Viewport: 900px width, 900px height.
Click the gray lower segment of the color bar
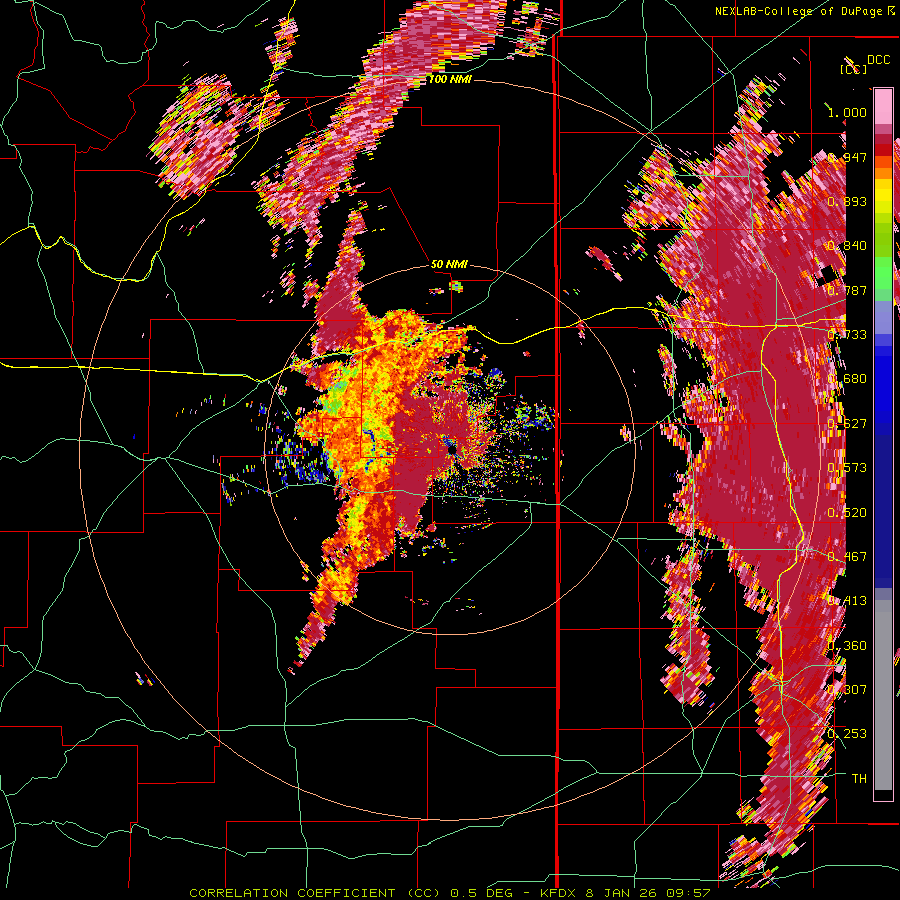[883, 695]
